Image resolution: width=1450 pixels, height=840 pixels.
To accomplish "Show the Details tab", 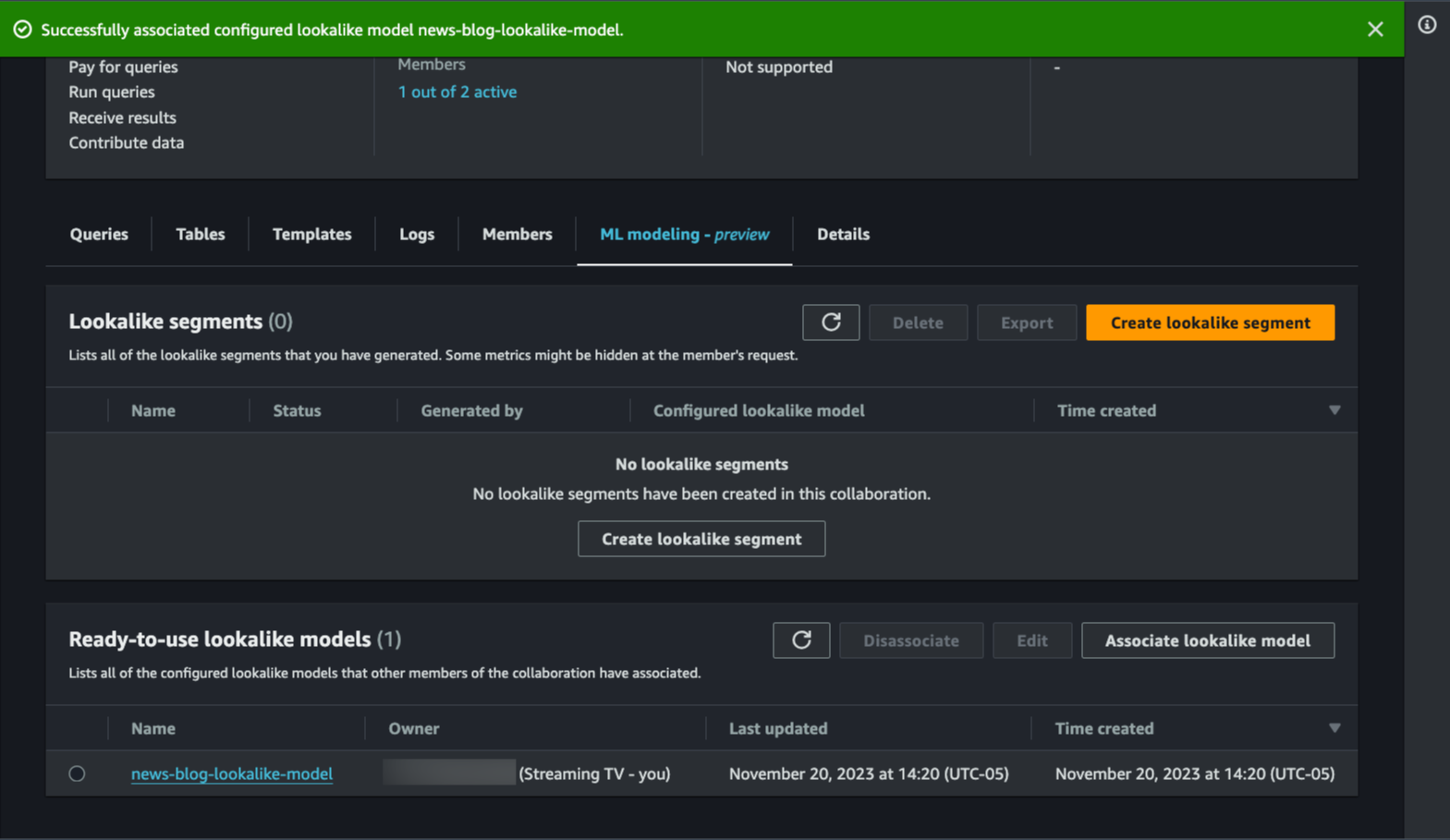I will point(842,235).
